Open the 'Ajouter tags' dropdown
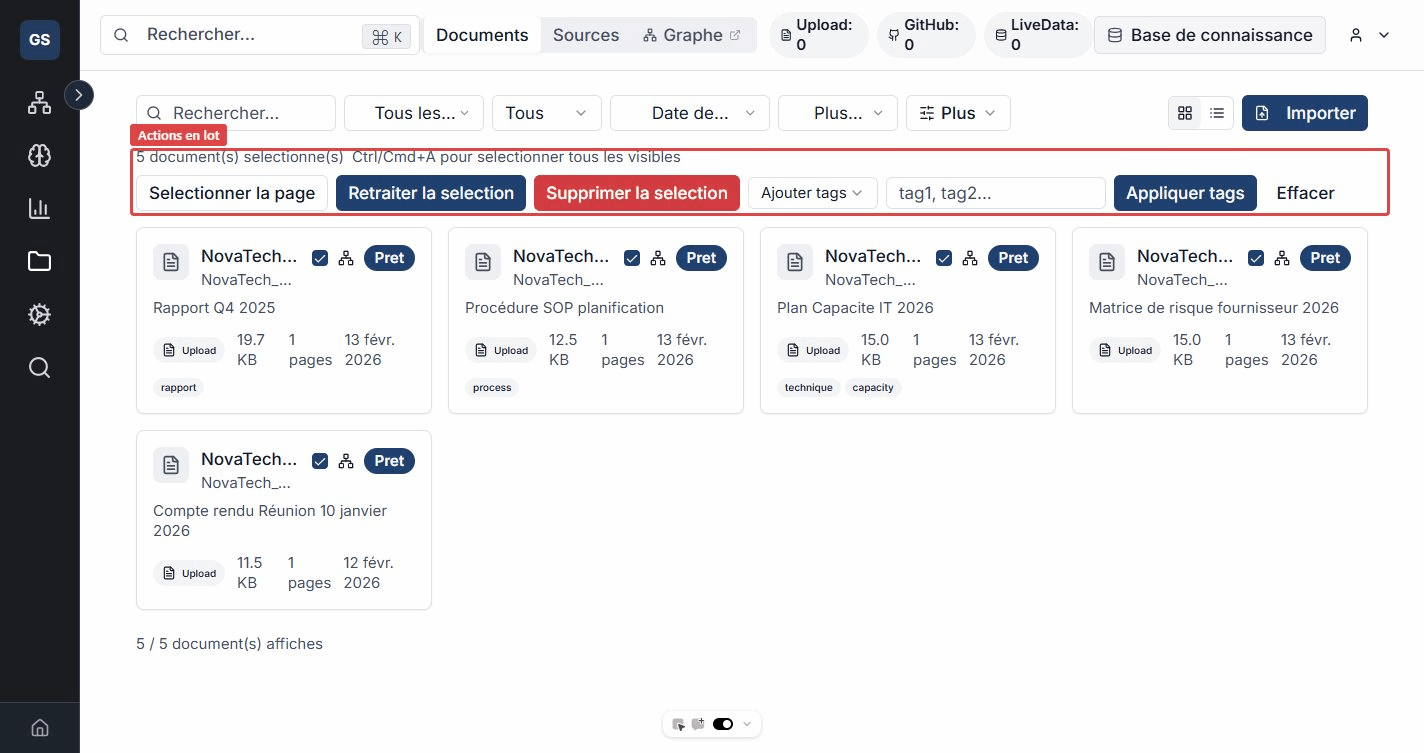This screenshot has height=753, width=1424. pyautogui.click(x=812, y=193)
